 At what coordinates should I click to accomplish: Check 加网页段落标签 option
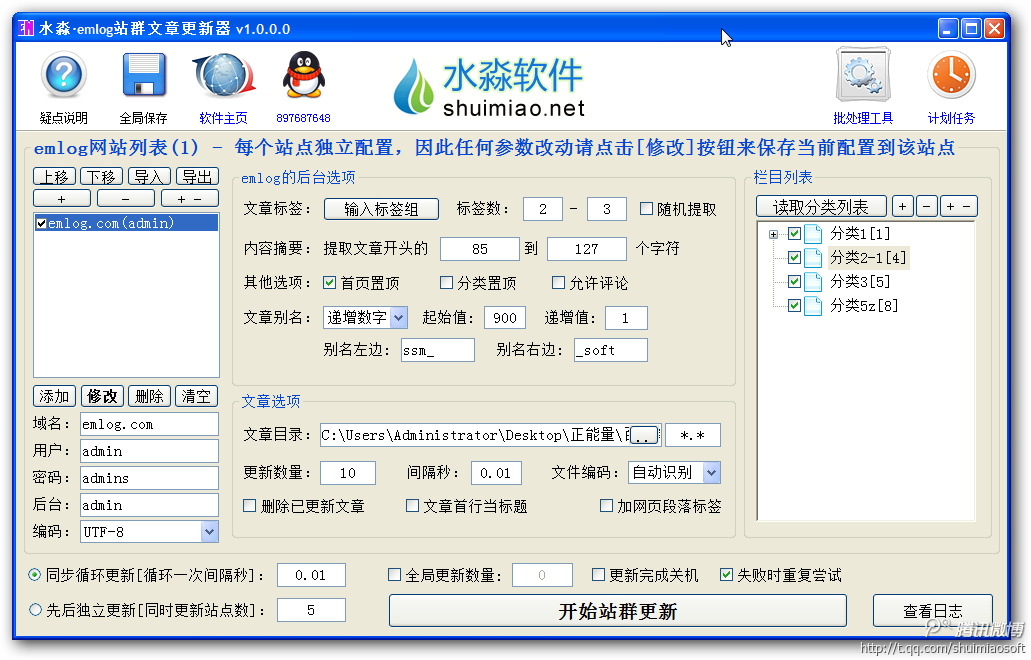(x=606, y=506)
